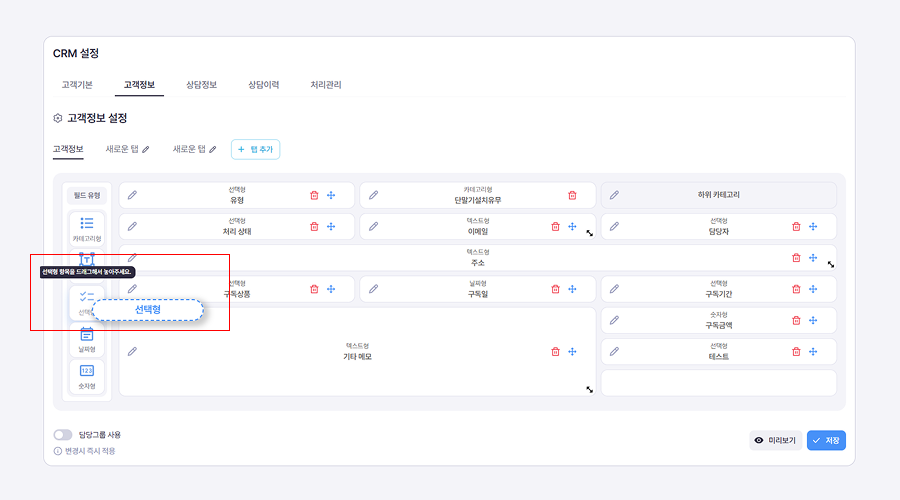Click move handle of 구독일 field
The width and height of the screenshot is (900, 500).
tap(572, 289)
